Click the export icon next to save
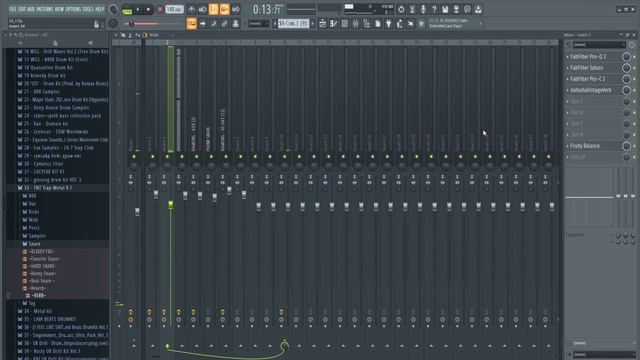This screenshot has height=360, width=640. pyautogui.click(x=456, y=9)
